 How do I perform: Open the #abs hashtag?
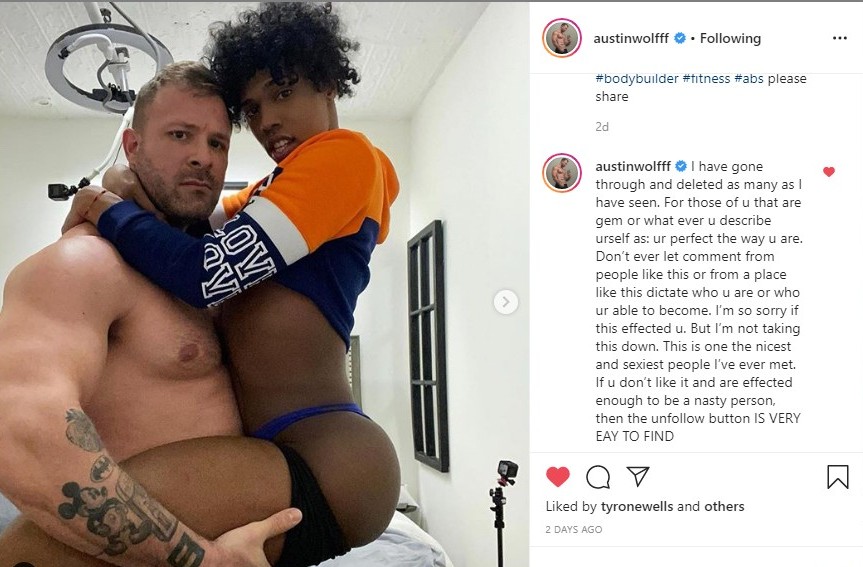749,79
